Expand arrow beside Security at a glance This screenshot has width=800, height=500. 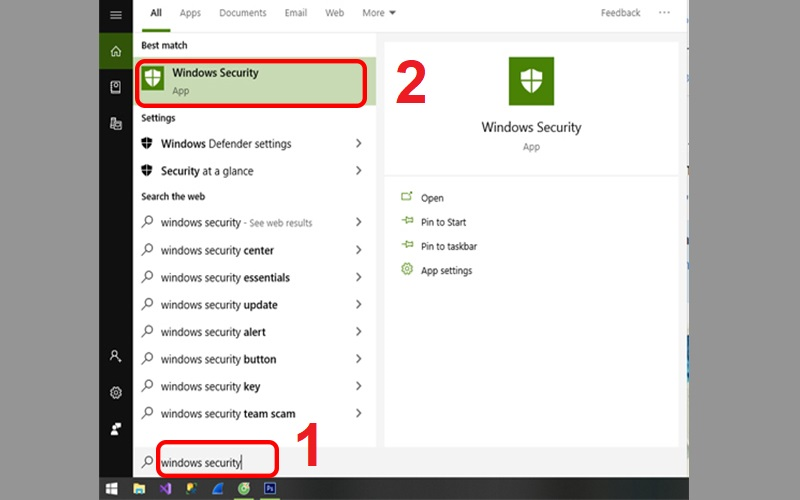358,171
